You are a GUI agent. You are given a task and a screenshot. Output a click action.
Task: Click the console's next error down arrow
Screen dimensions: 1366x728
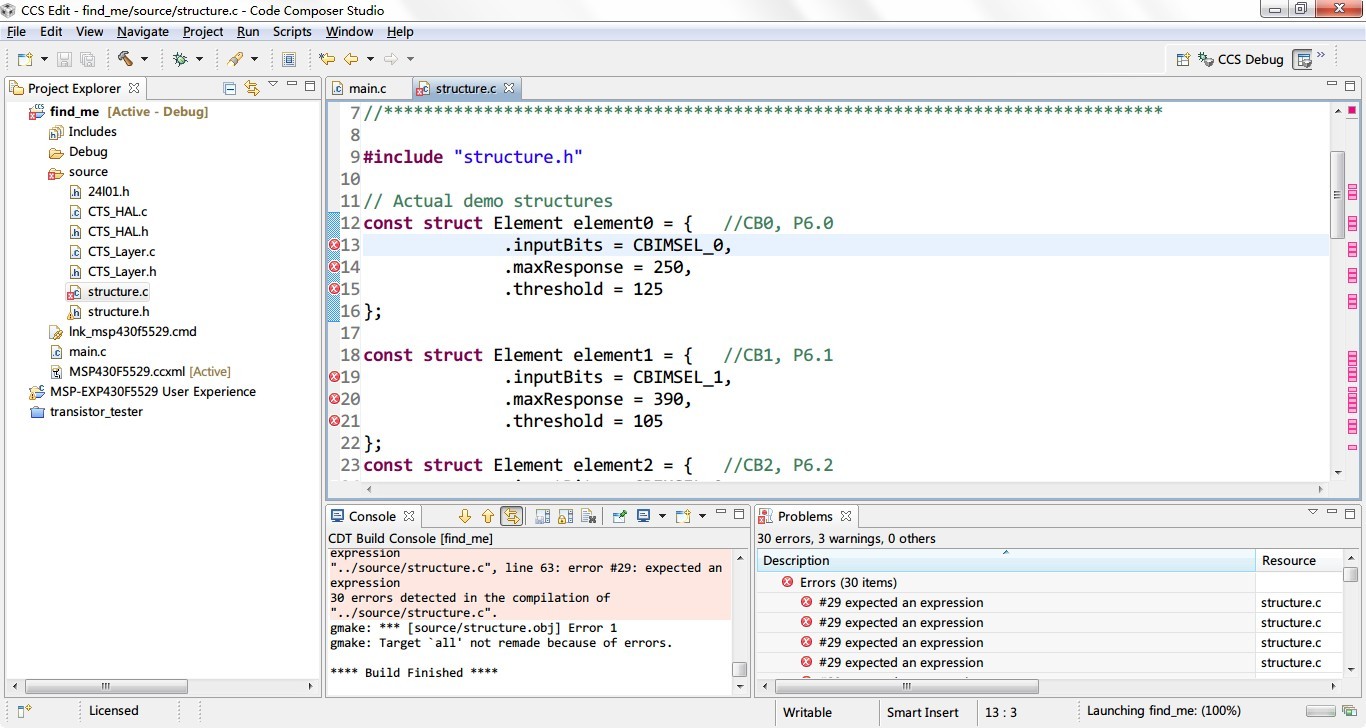click(465, 516)
